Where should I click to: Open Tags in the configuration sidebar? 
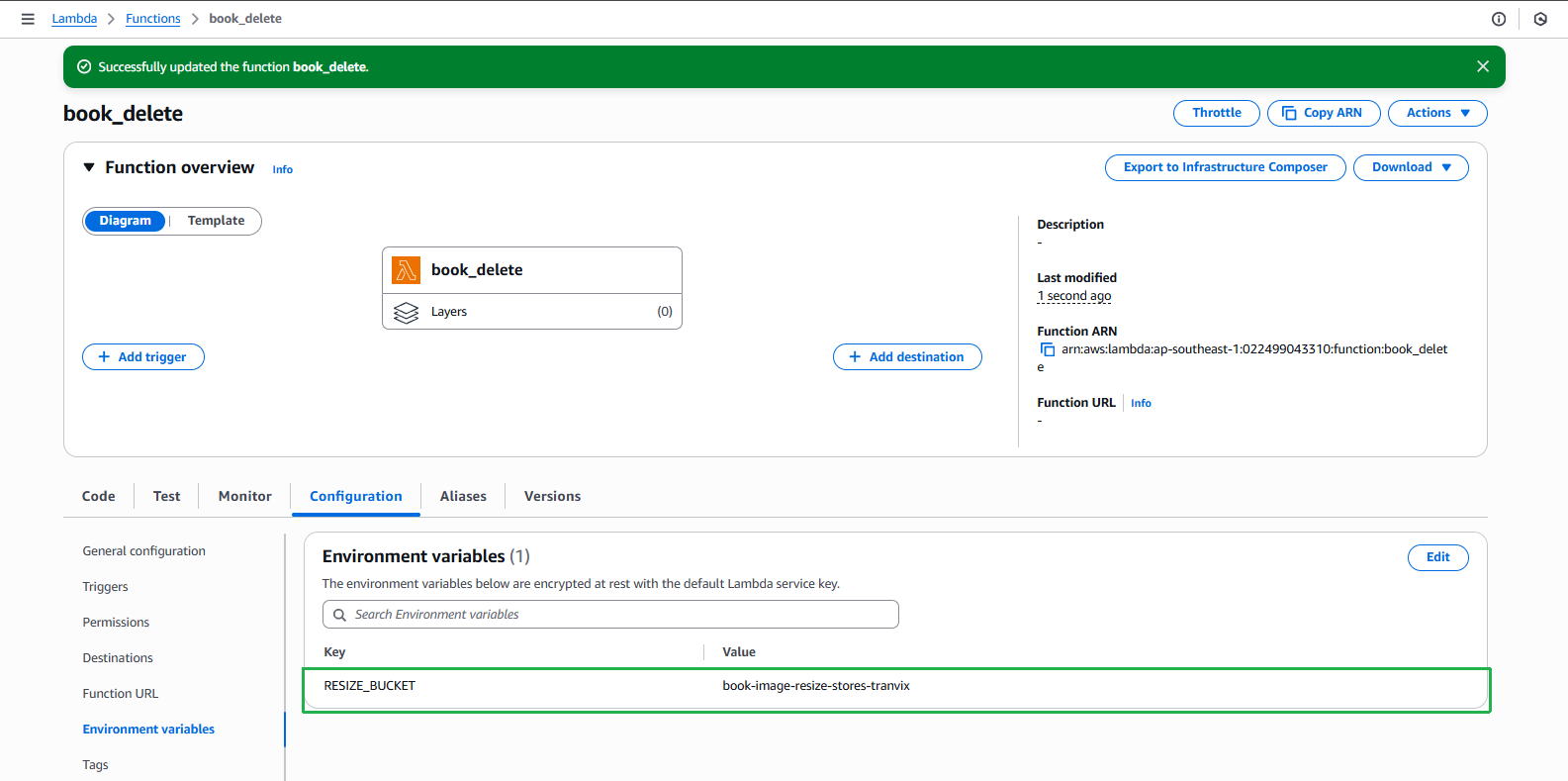[96, 765]
